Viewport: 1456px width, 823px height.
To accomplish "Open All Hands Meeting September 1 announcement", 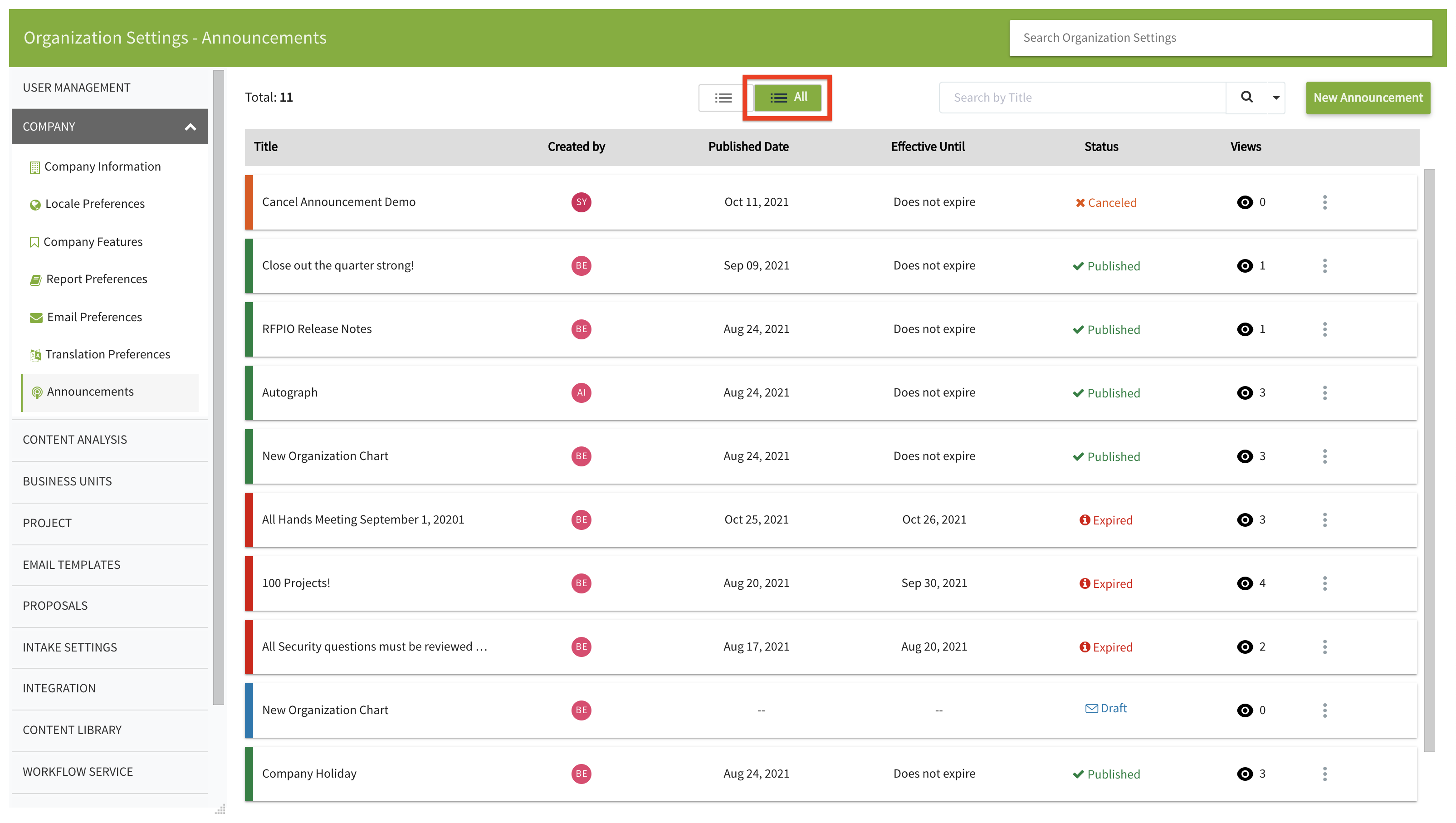I will coord(363,519).
